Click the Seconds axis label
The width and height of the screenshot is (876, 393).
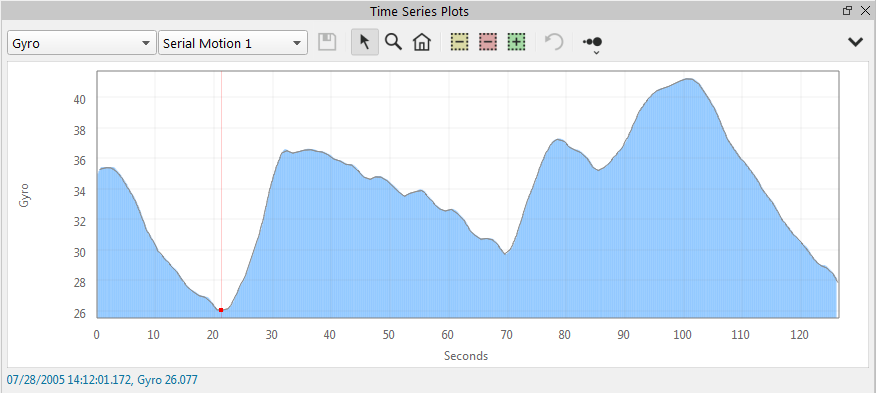[466, 356]
